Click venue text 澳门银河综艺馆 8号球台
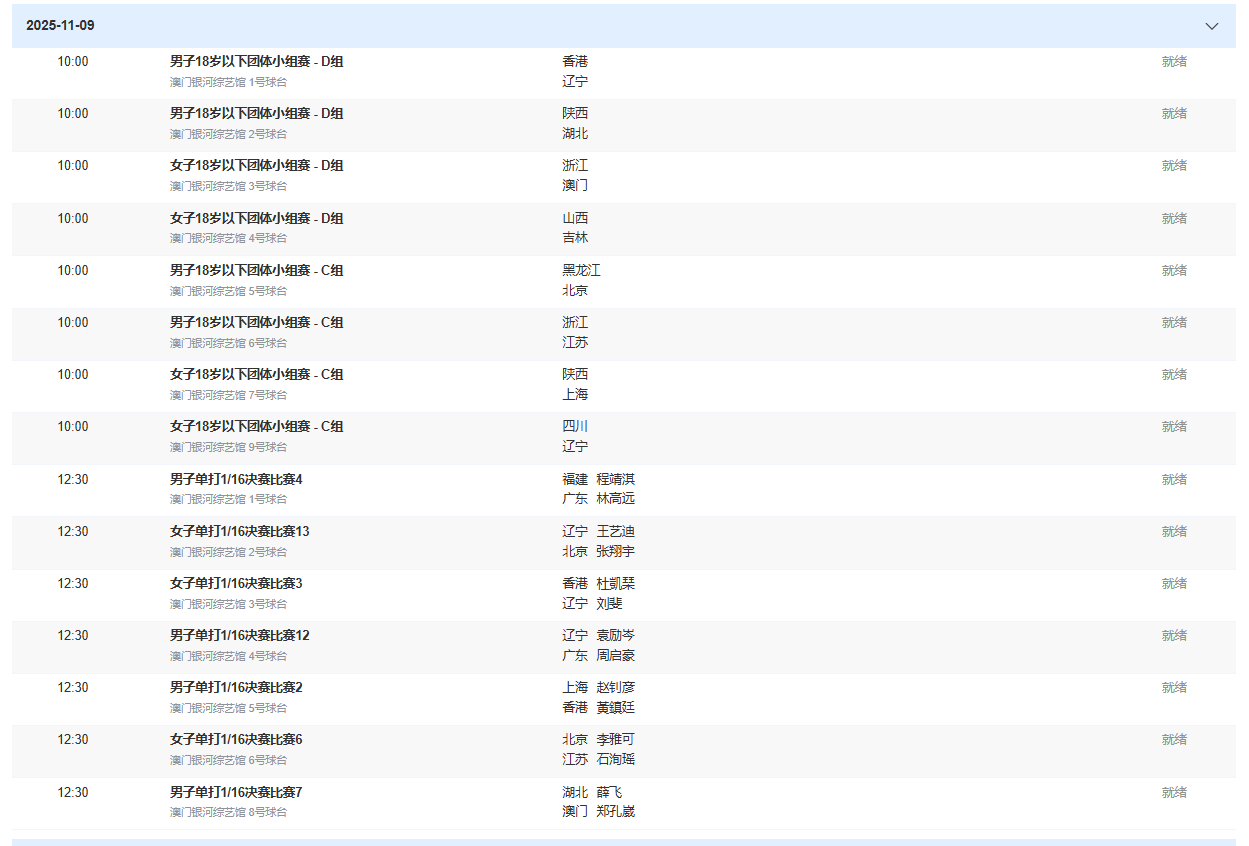The height and width of the screenshot is (846, 1249). [x=228, y=813]
